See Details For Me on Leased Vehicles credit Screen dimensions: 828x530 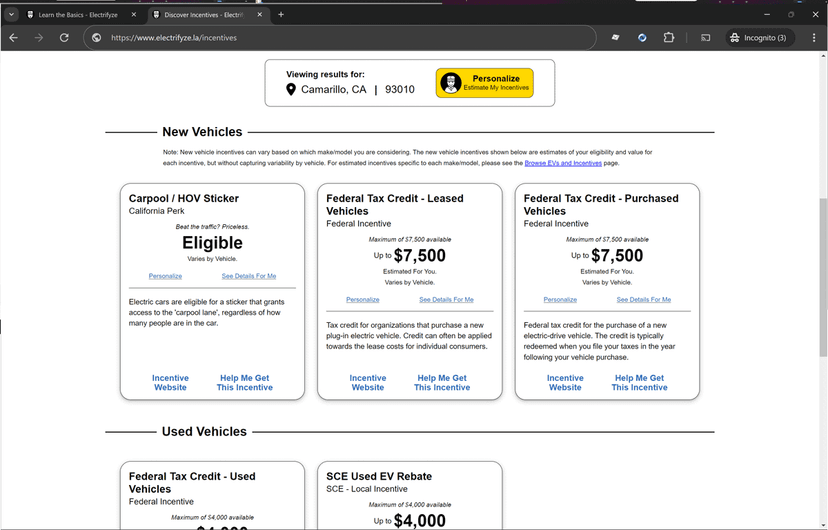point(446,299)
